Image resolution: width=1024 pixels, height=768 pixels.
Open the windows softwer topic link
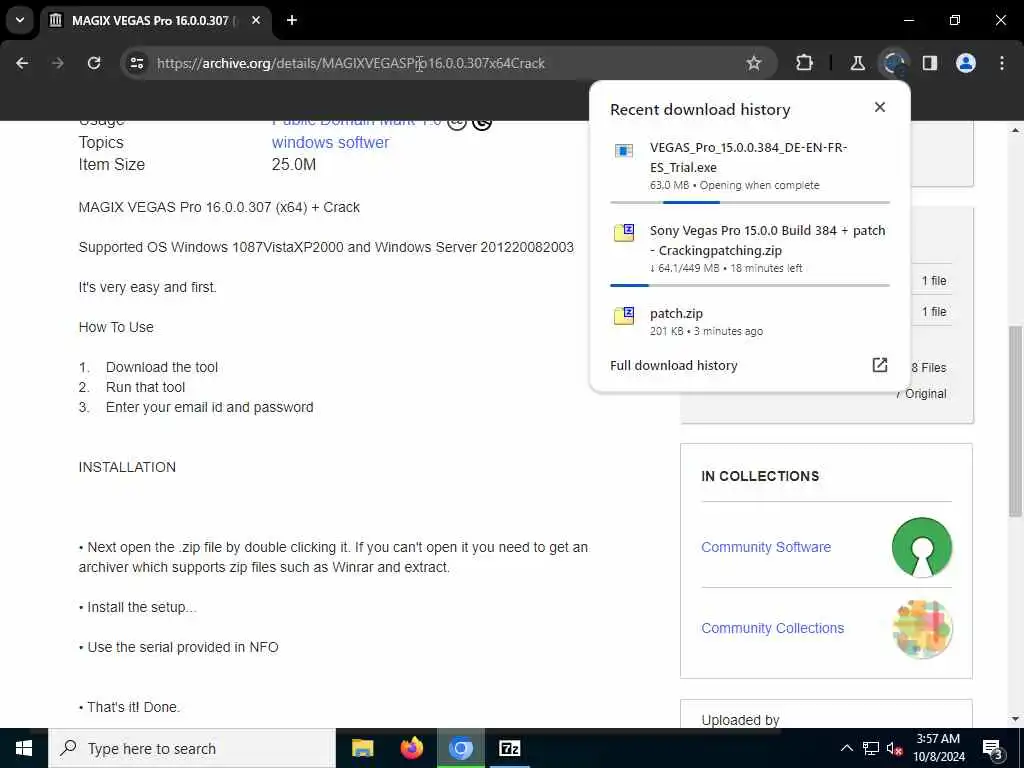tap(330, 142)
